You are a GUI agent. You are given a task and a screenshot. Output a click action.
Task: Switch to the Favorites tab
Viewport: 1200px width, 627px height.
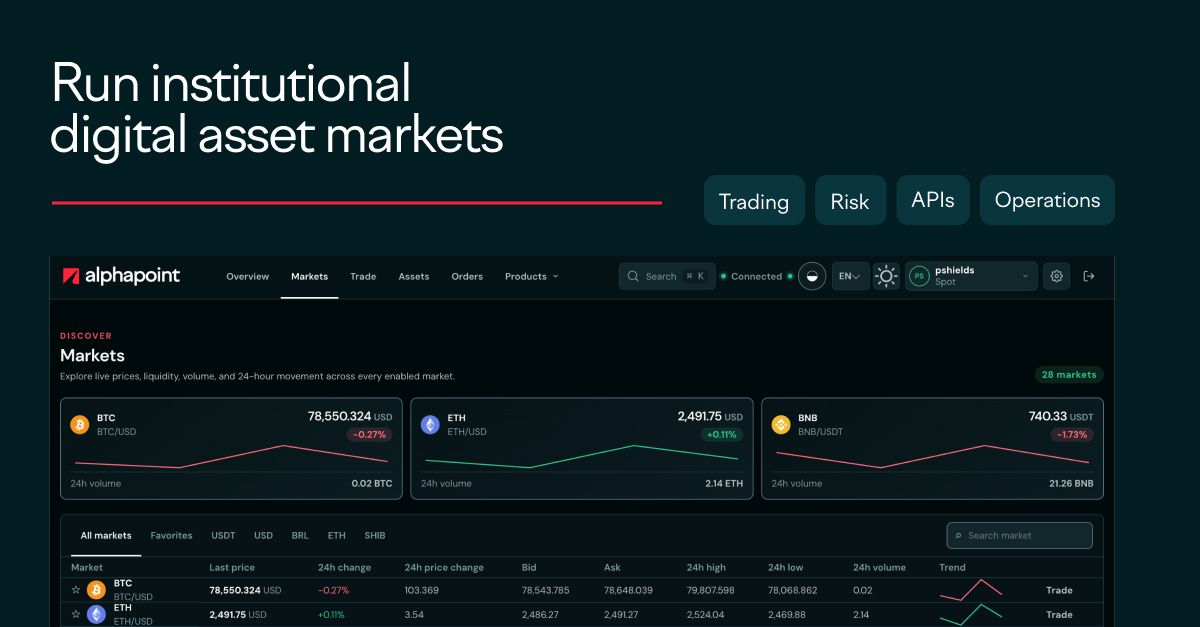coord(171,535)
